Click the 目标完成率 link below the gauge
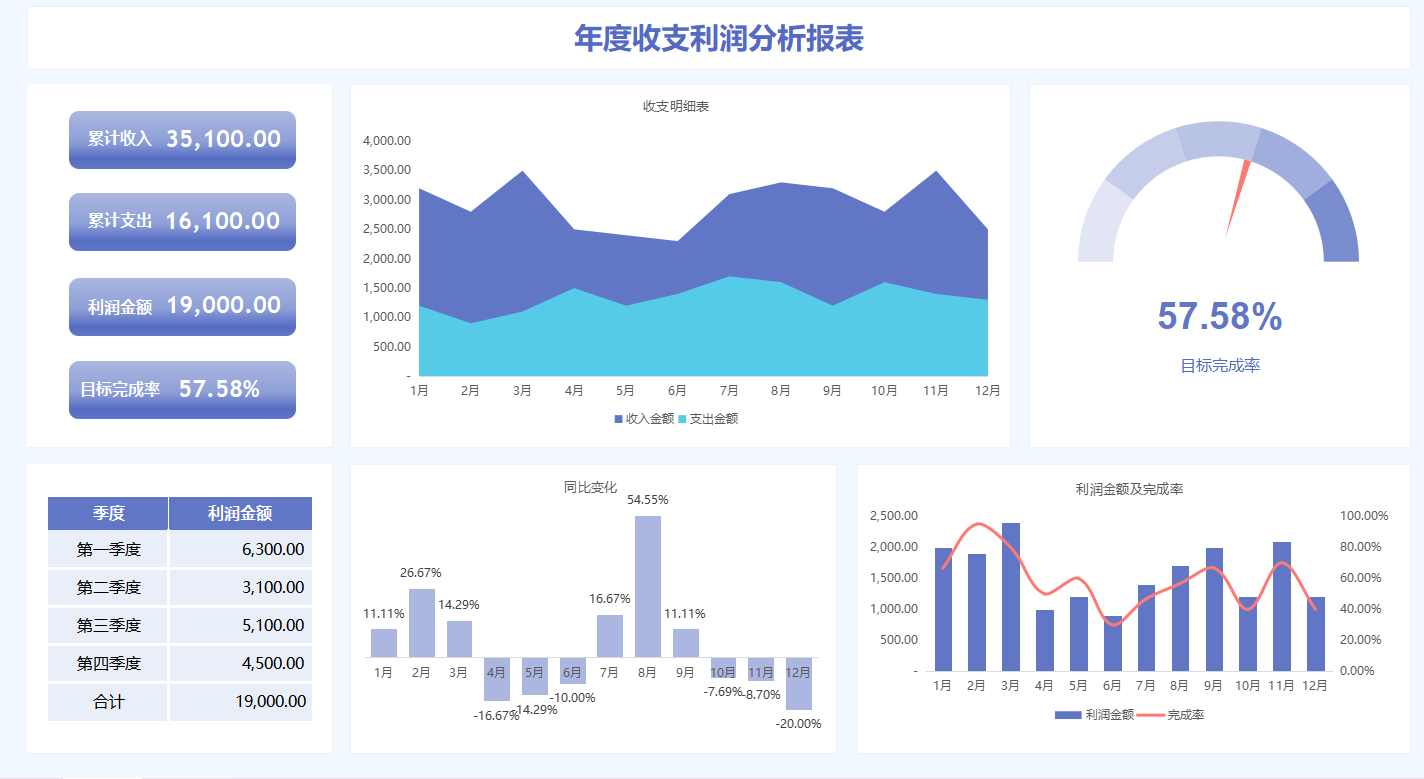This screenshot has height=779, width=1424. point(1220,365)
